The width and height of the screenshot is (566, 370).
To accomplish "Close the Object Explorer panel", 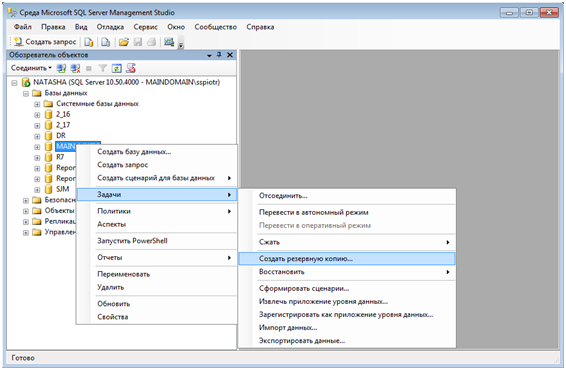I will click(230, 55).
